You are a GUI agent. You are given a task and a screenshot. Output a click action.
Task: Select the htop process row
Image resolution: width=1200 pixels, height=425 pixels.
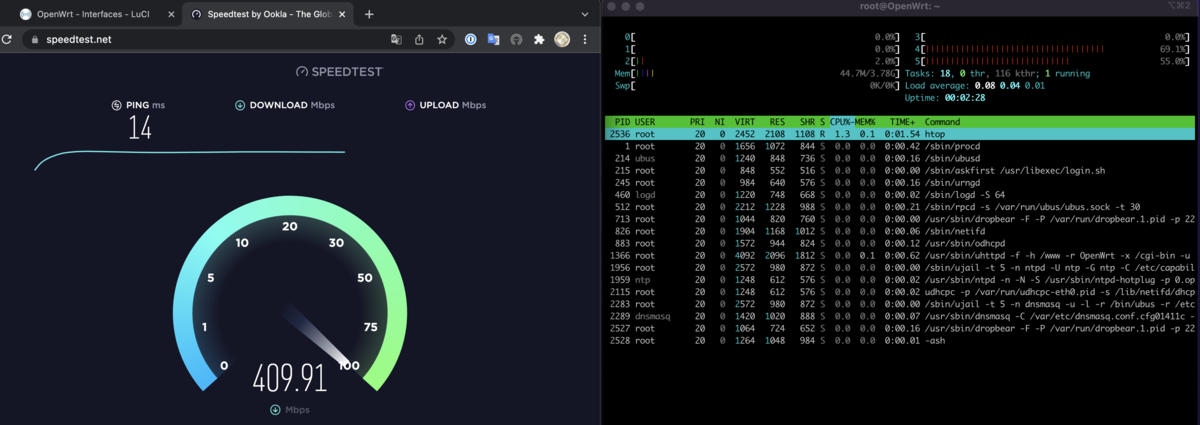point(900,134)
